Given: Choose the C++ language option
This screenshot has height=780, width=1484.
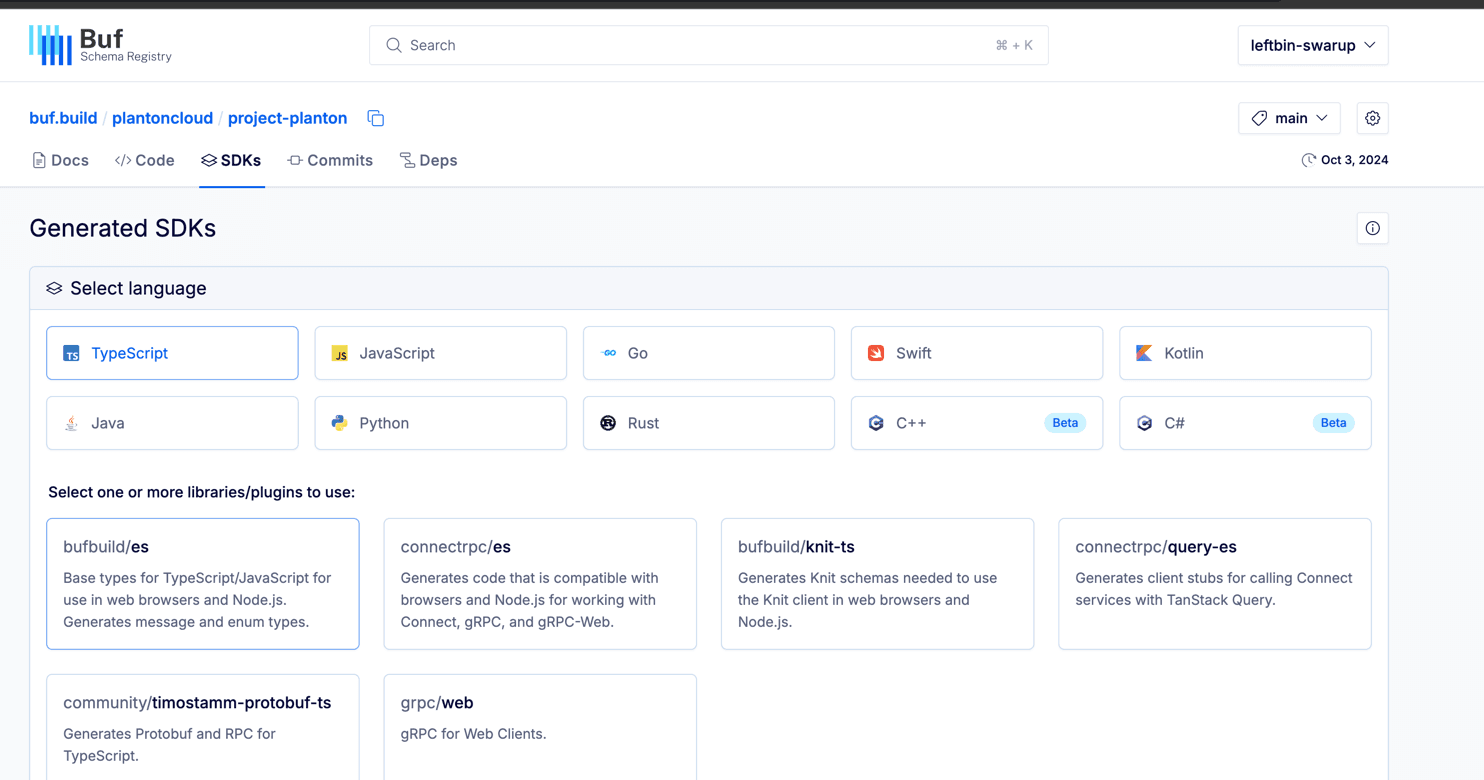Looking at the screenshot, I should pyautogui.click(x=977, y=423).
